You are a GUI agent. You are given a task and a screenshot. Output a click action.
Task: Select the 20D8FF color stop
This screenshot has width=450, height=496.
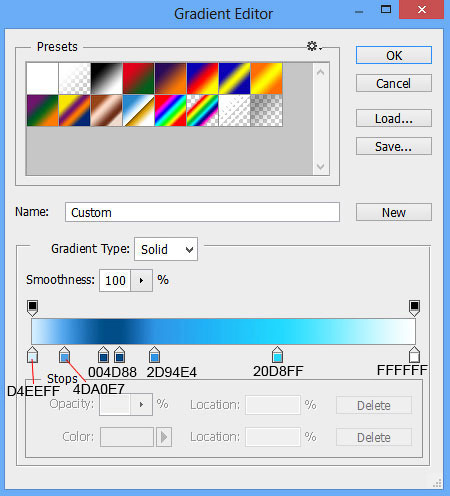coord(277,354)
